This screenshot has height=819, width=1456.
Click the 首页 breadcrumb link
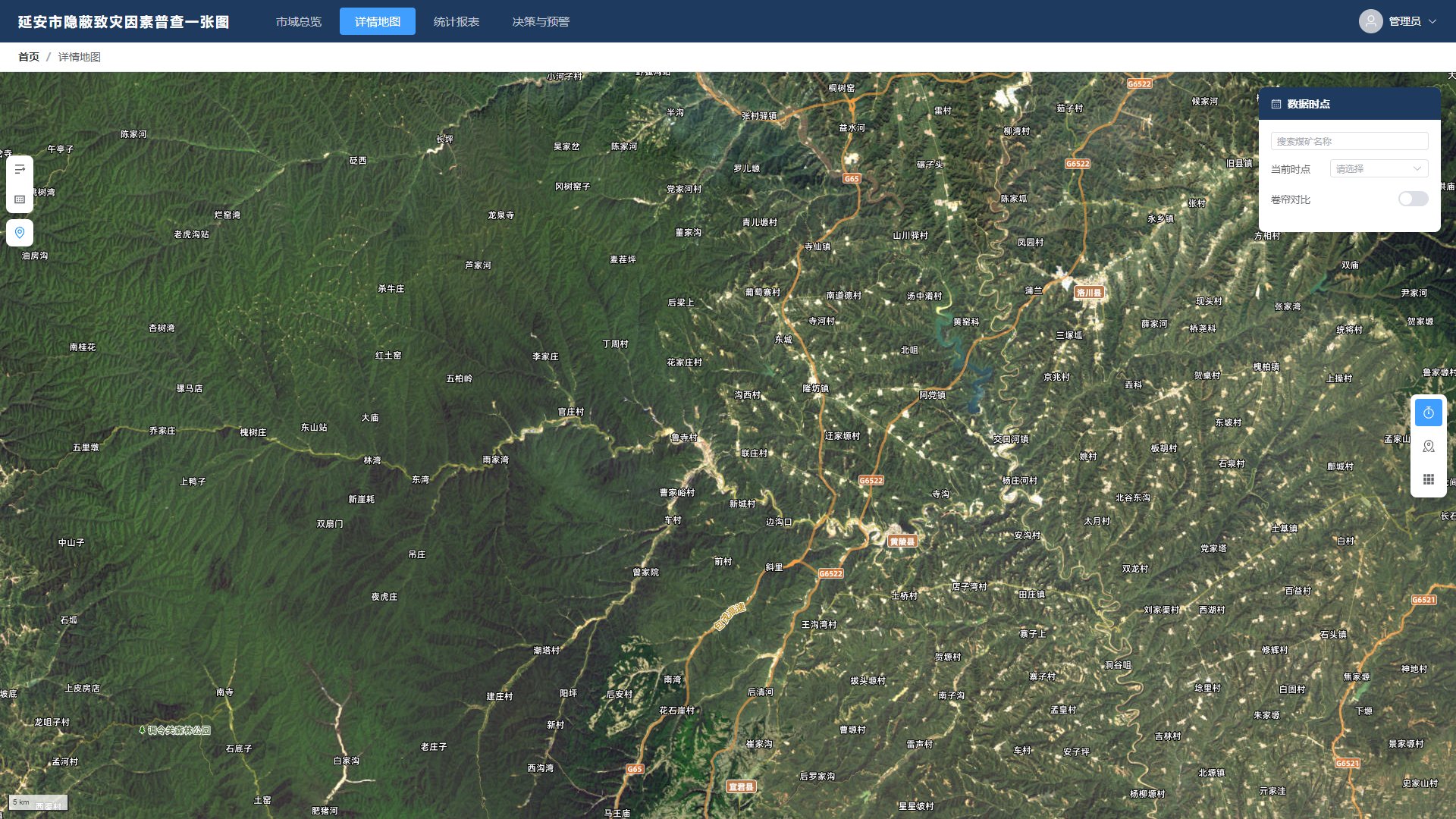tap(29, 57)
